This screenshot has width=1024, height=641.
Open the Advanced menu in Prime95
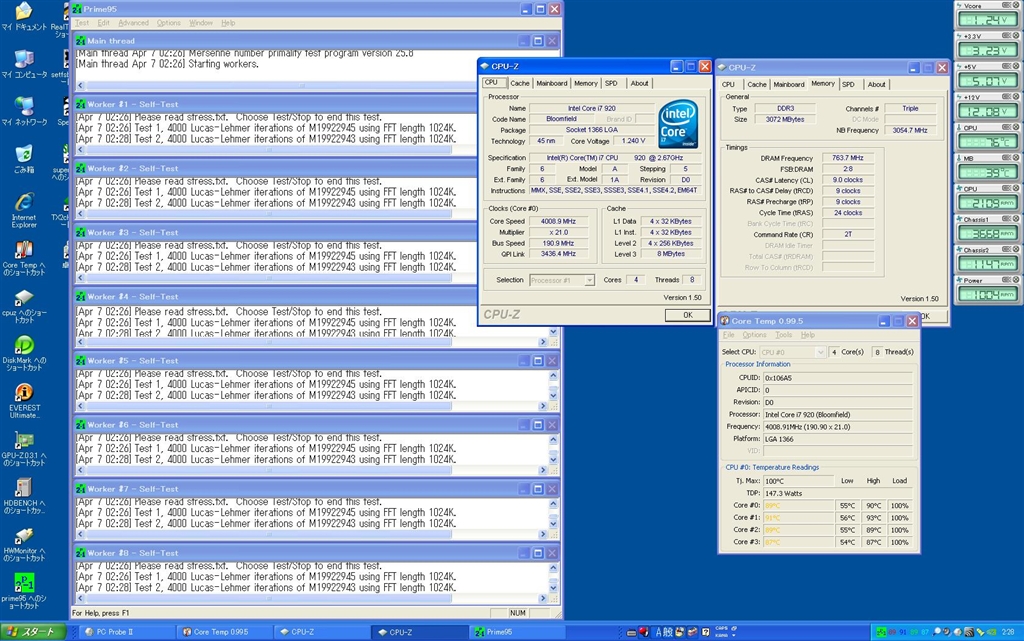point(133,23)
